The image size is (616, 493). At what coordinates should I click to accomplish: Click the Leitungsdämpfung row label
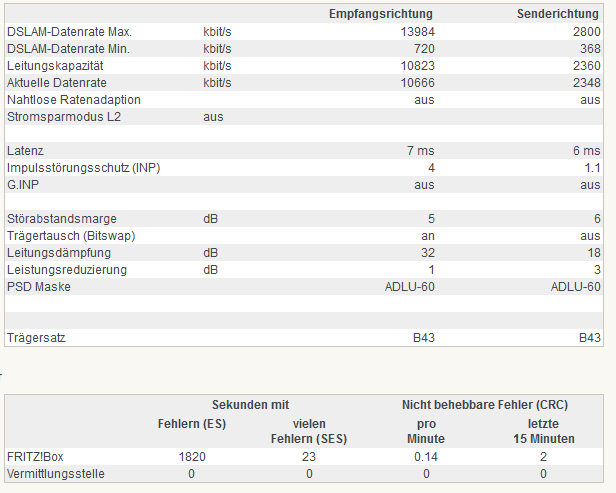coord(59,253)
